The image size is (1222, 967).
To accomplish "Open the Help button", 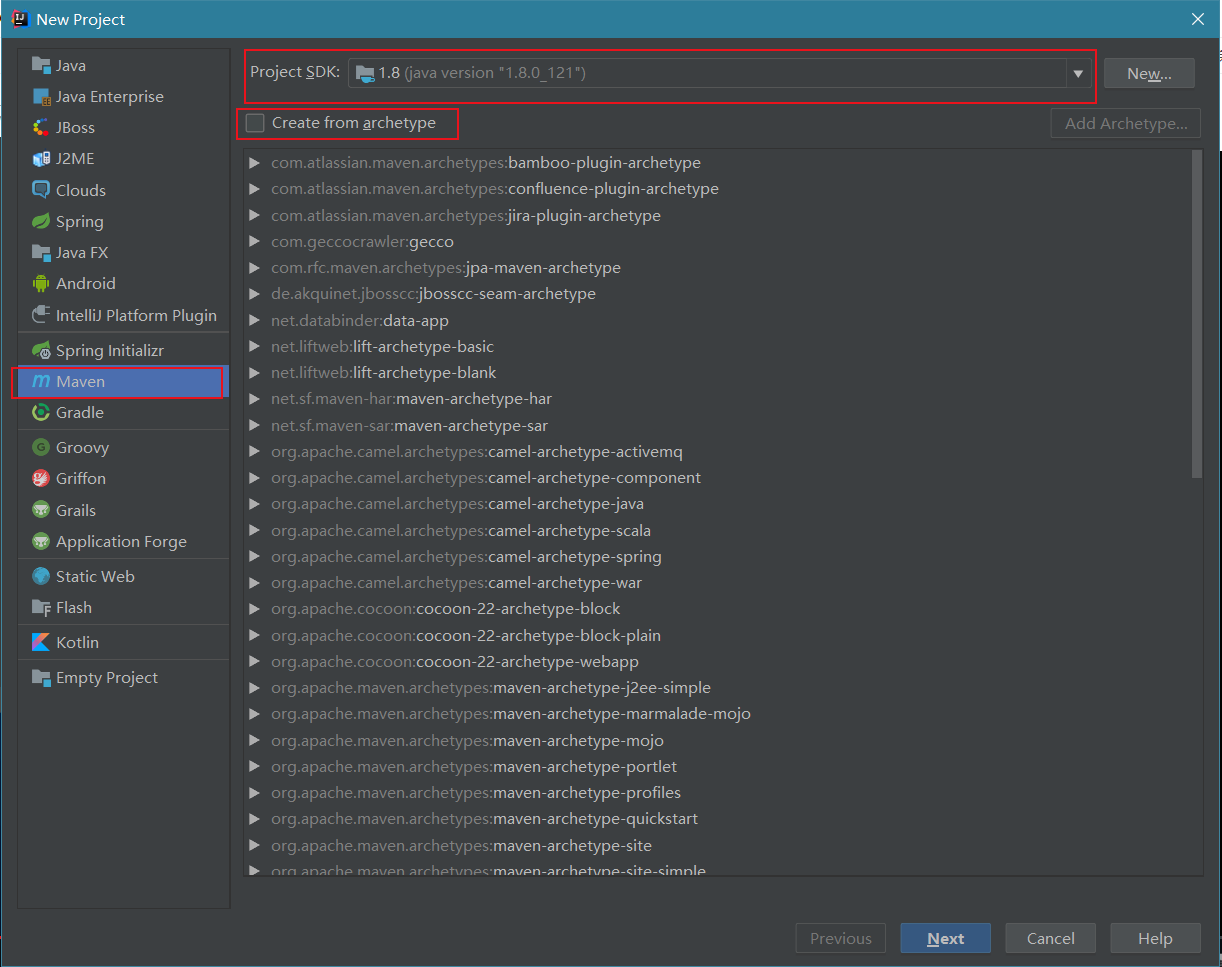I will click(1155, 938).
